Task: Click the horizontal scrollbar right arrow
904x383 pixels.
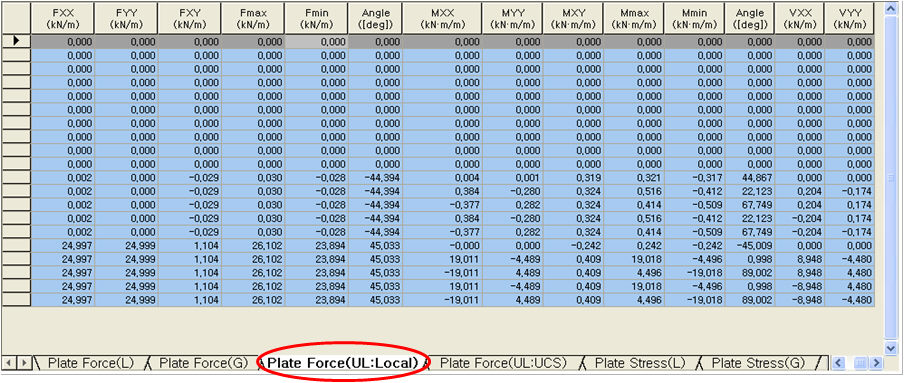Action: tap(877, 363)
